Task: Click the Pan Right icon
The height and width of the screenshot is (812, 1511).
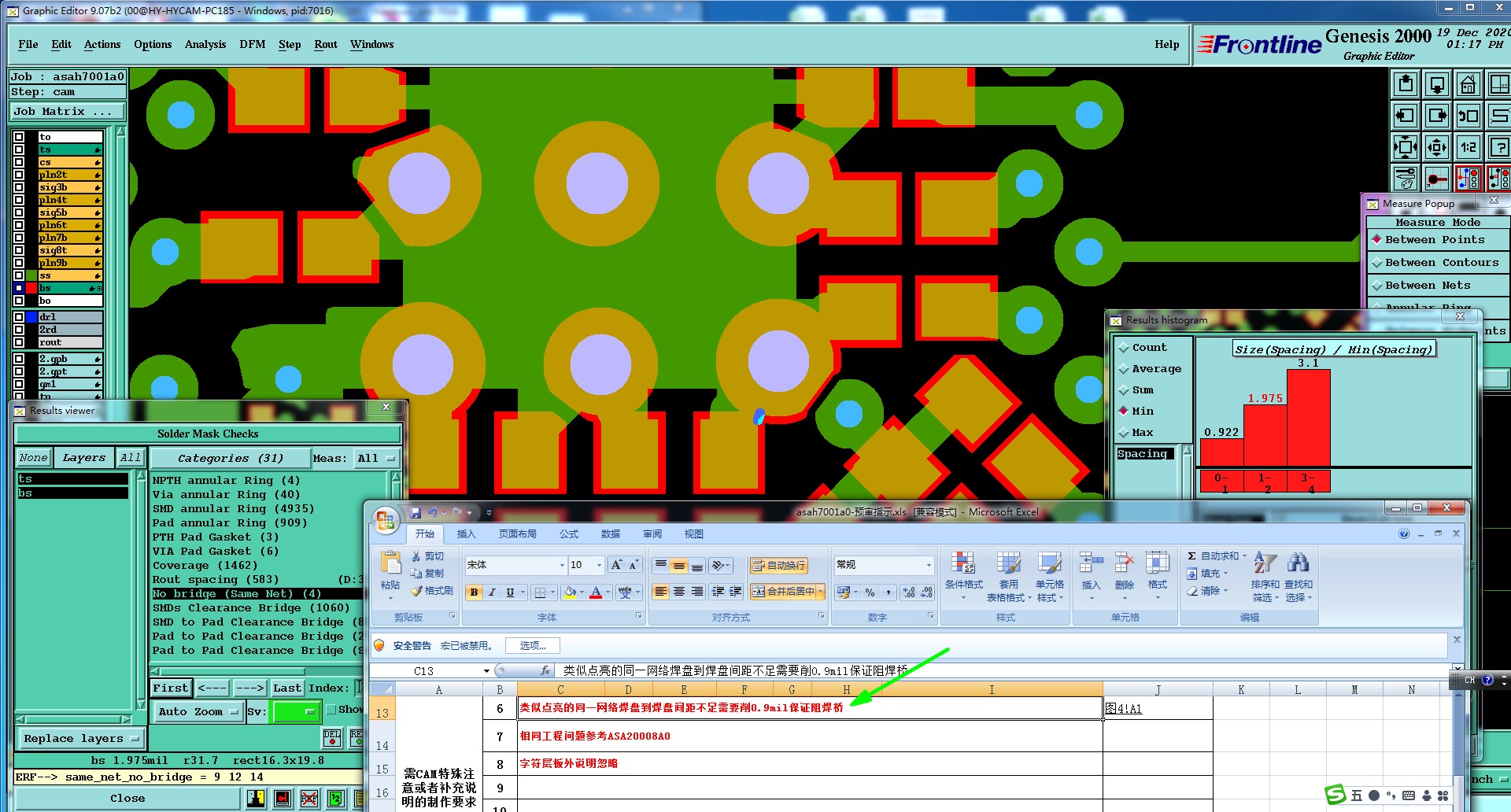Action: (1437, 116)
